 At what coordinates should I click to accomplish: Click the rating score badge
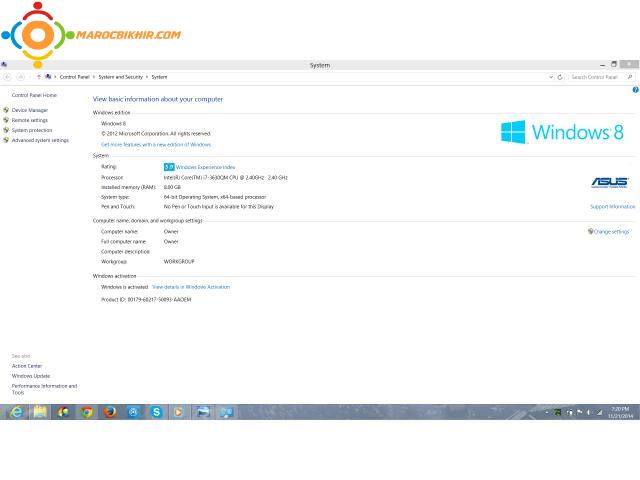169,167
